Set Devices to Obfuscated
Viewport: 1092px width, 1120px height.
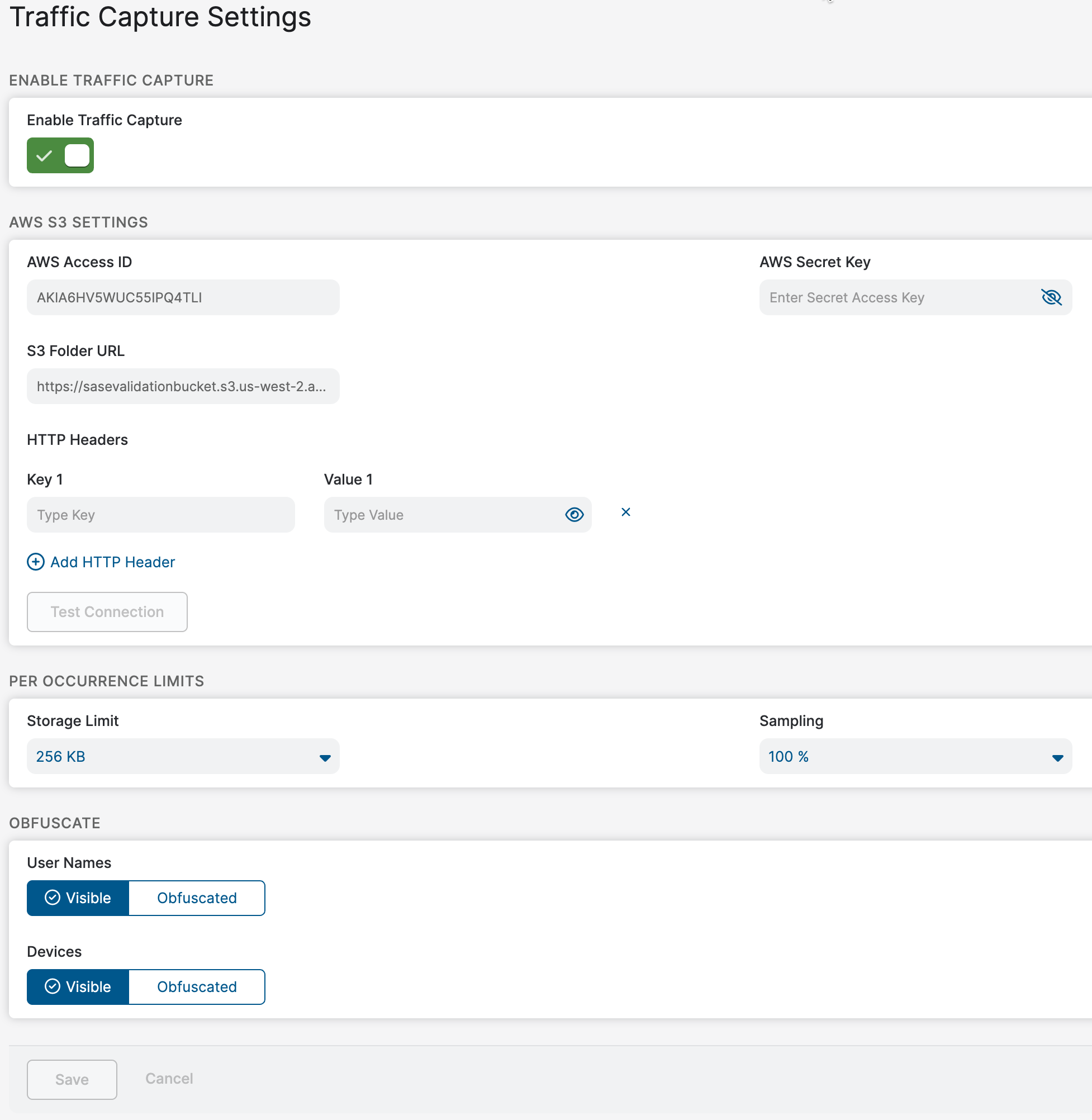(197, 987)
